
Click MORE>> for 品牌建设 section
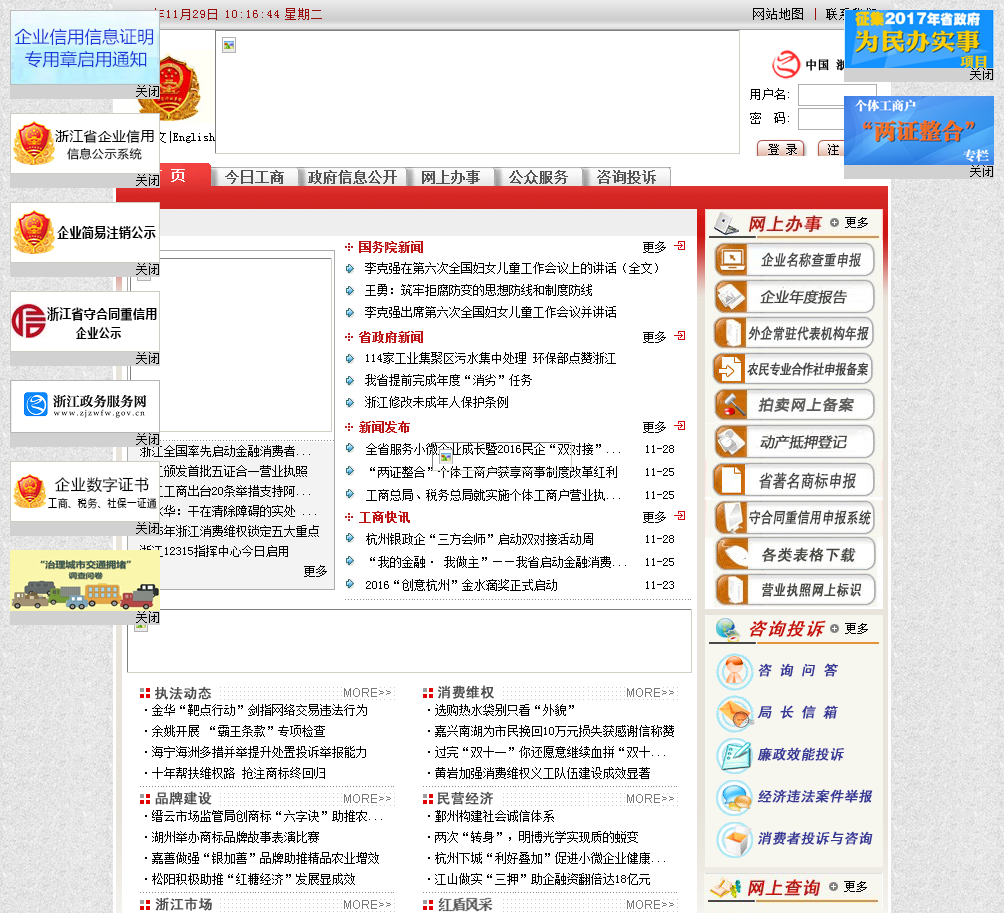click(367, 798)
